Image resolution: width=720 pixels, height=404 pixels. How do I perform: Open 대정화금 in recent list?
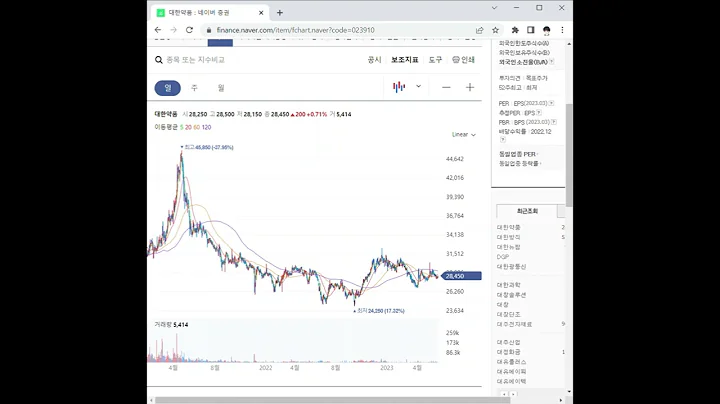(509, 352)
